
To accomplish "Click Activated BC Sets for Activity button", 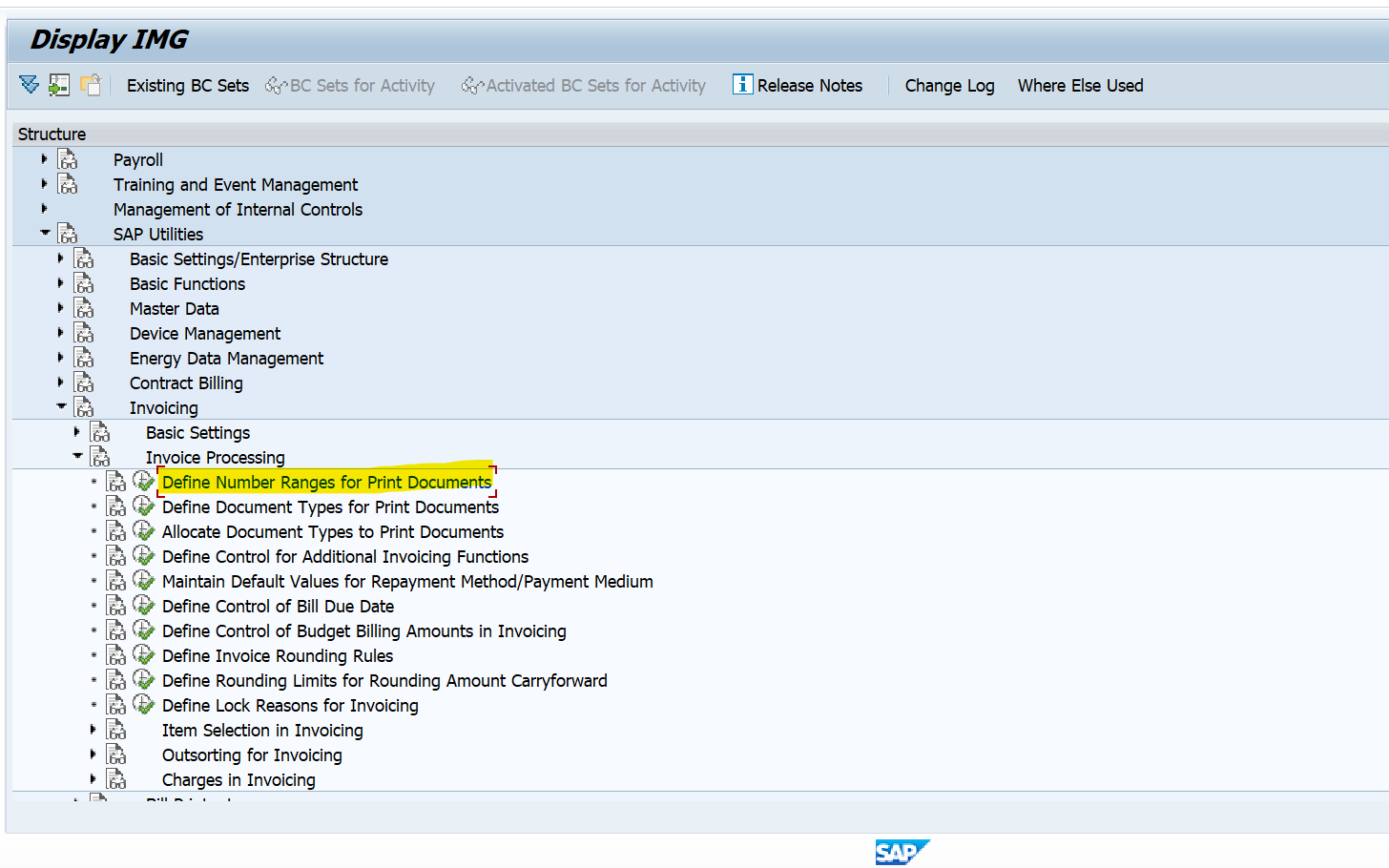I will coord(584,85).
